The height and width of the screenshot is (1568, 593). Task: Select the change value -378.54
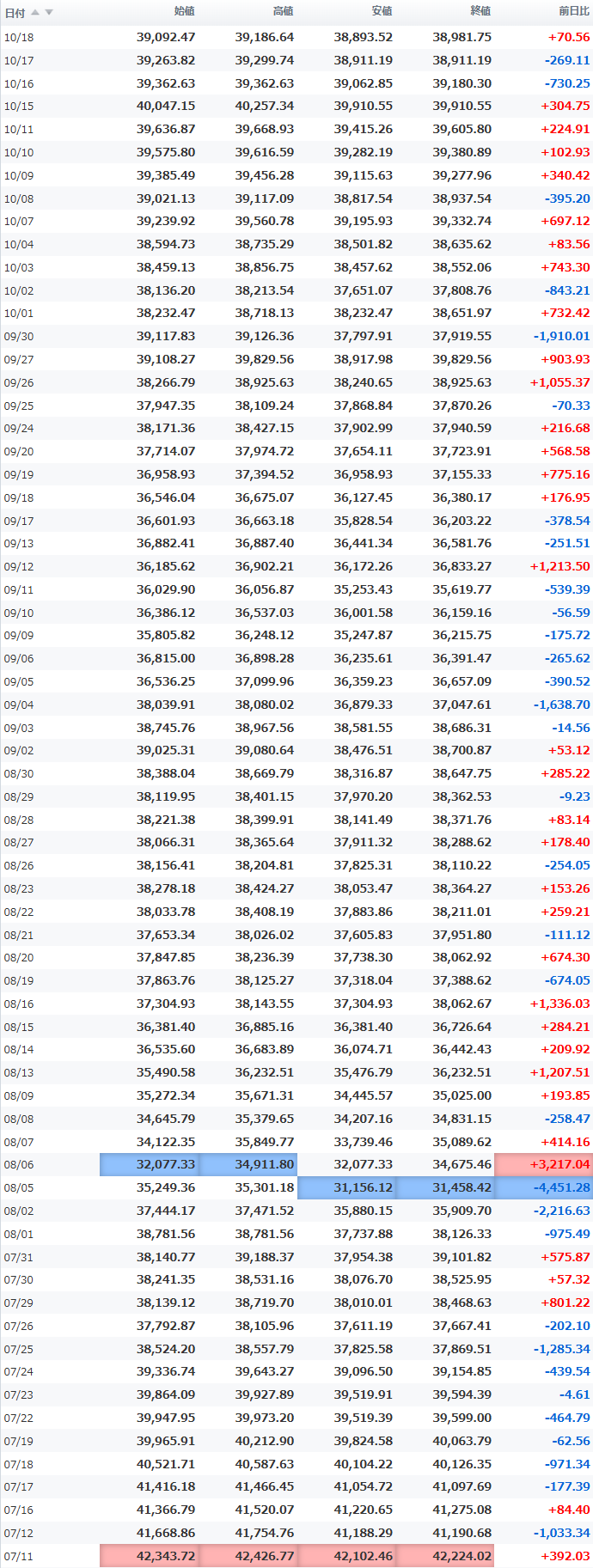(x=567, y=521)
